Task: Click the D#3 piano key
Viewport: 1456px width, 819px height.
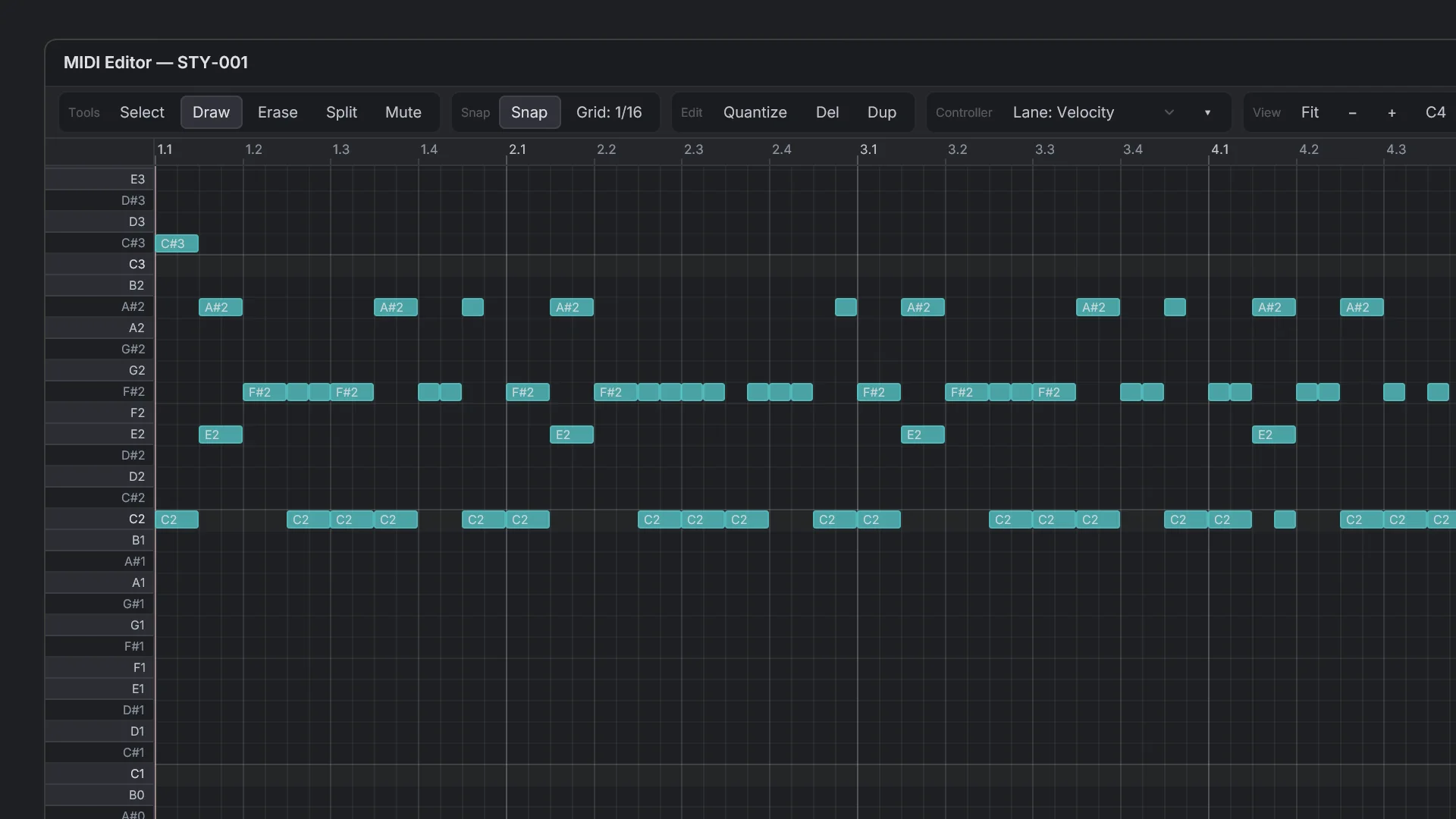Action: (x=99, y=200)
